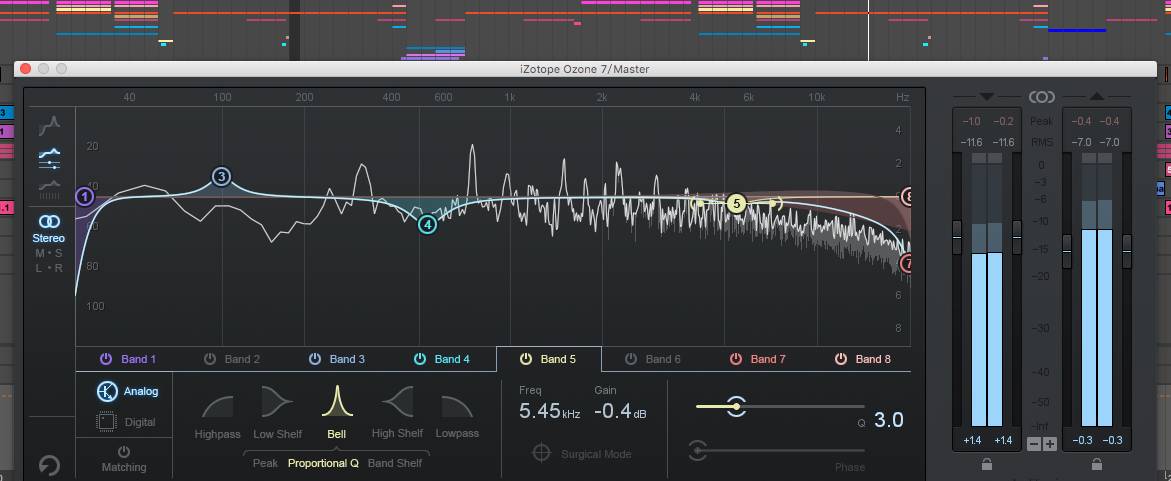Switch to M·S mid/side mode
The image size is (1171, 481).
coord(49,253)
